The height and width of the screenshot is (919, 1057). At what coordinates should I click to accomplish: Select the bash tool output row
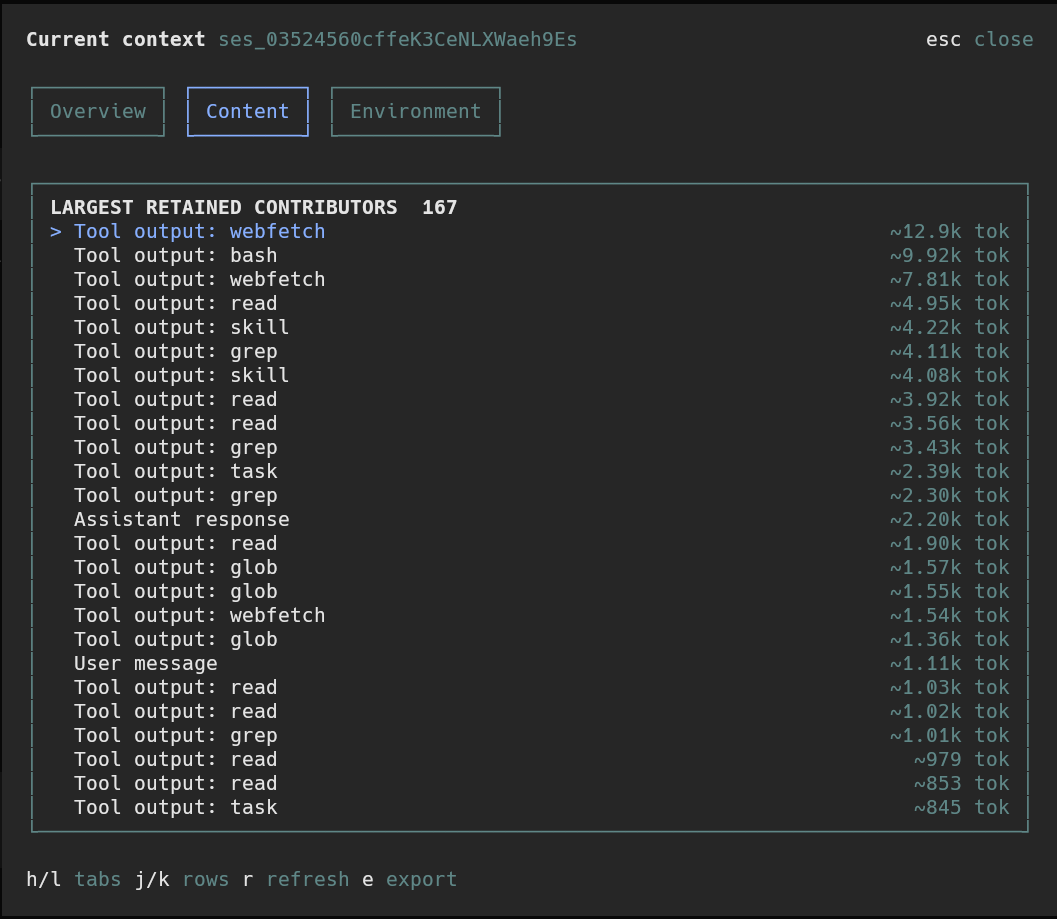530,256
